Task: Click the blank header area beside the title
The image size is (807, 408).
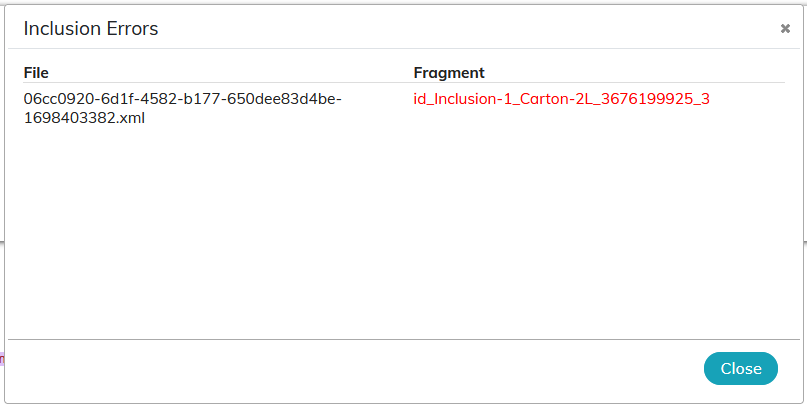Action: [468, 29]
